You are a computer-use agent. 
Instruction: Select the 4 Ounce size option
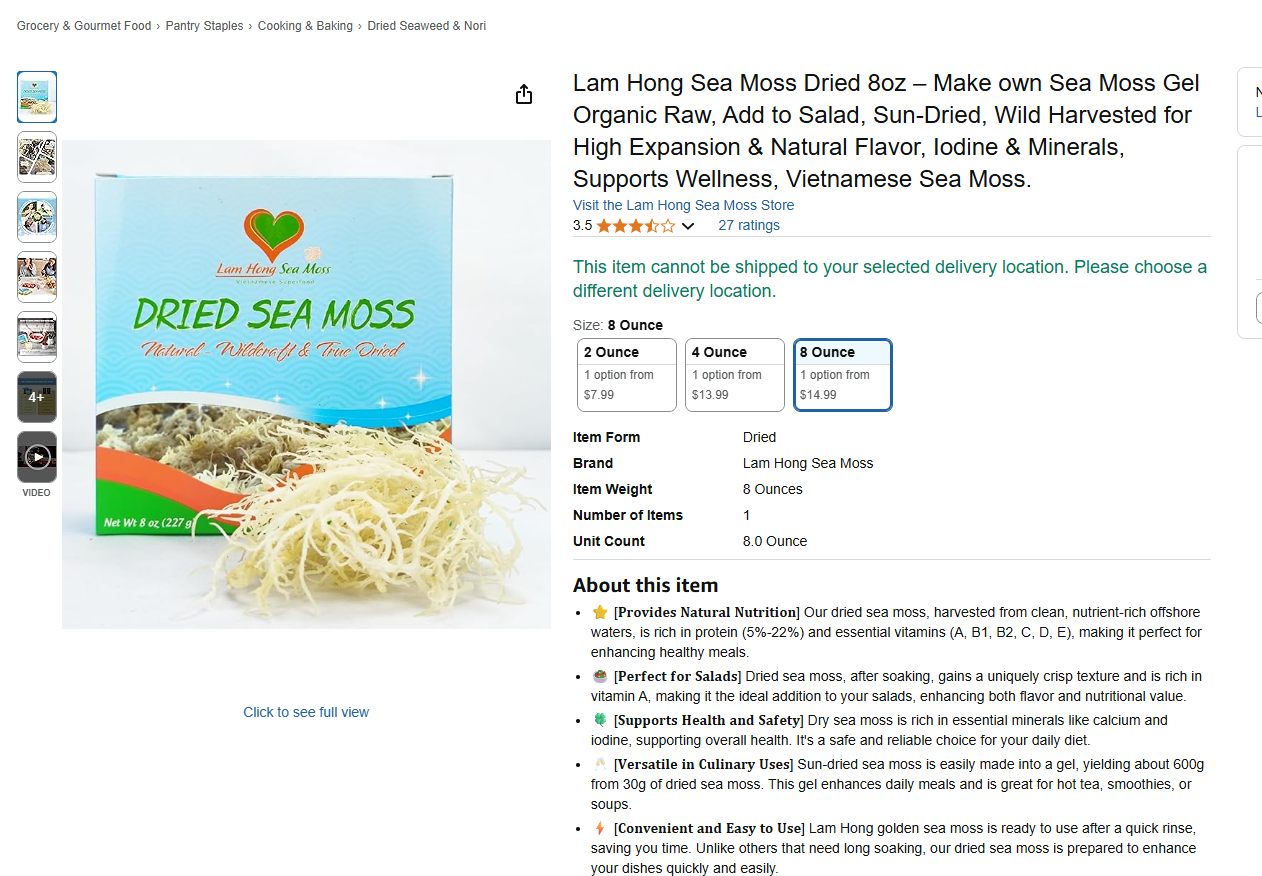(735, 375)
